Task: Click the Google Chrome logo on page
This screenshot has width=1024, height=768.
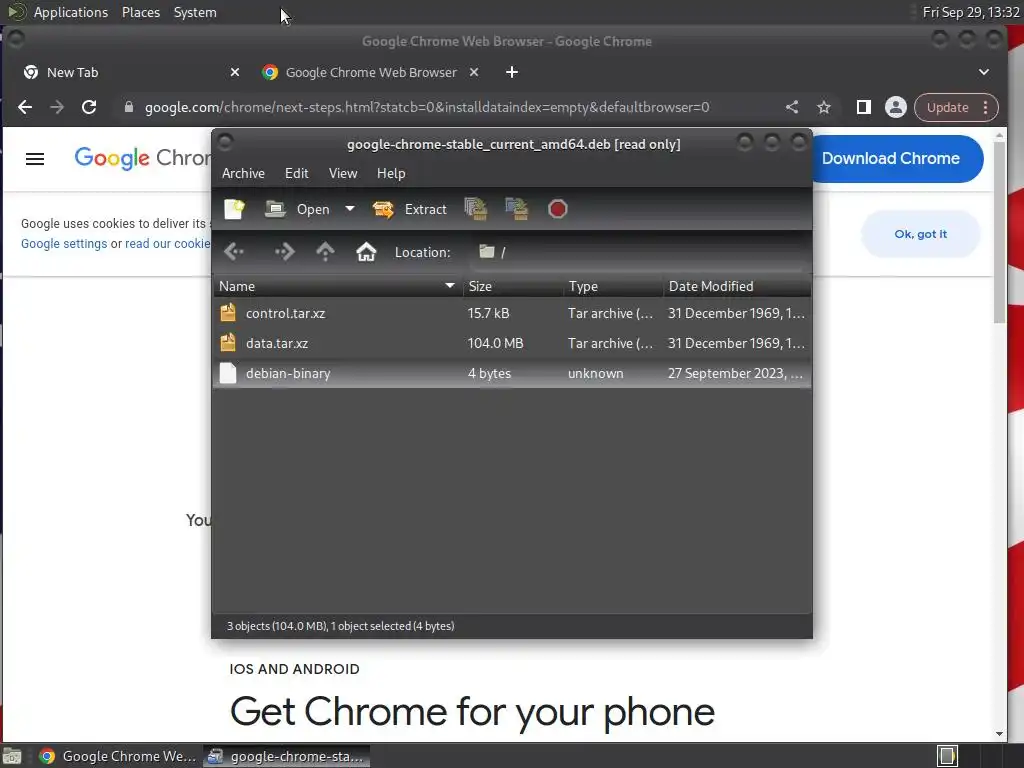Action: click(x=142, y=158)
